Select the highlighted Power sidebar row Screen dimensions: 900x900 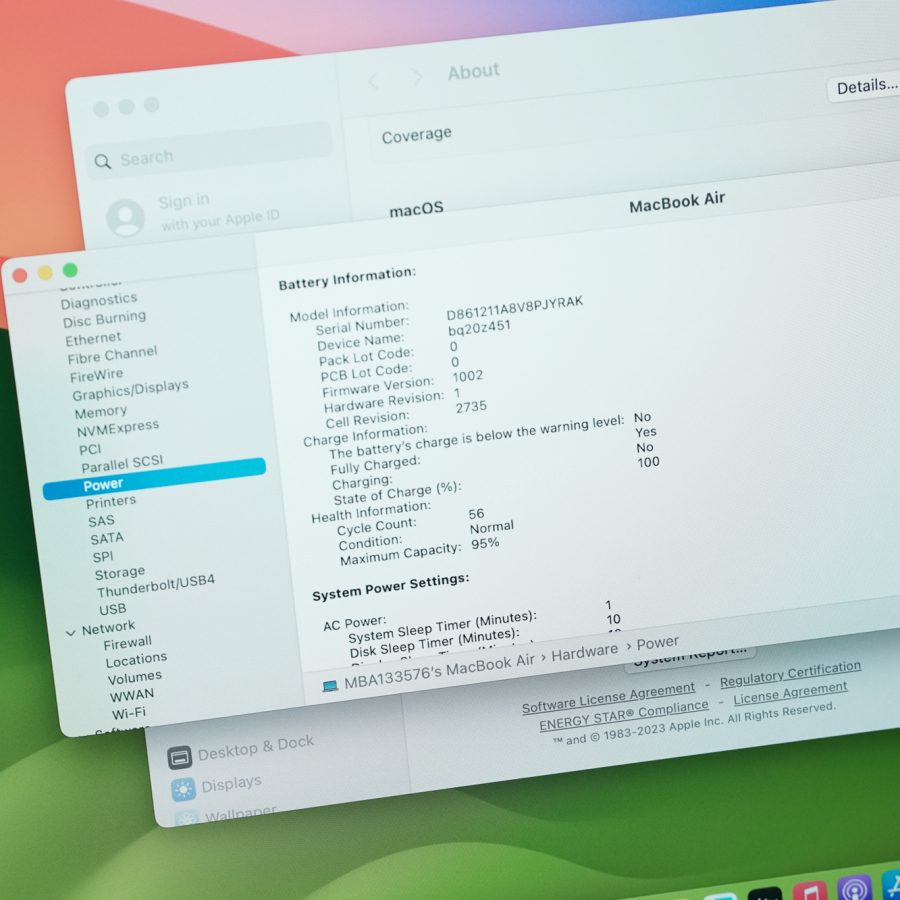pyautogui.click(x=154, y=479)
